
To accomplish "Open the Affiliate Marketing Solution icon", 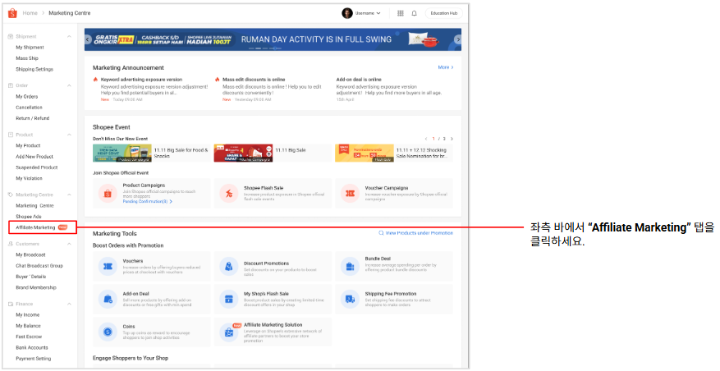I will [229, 332].
